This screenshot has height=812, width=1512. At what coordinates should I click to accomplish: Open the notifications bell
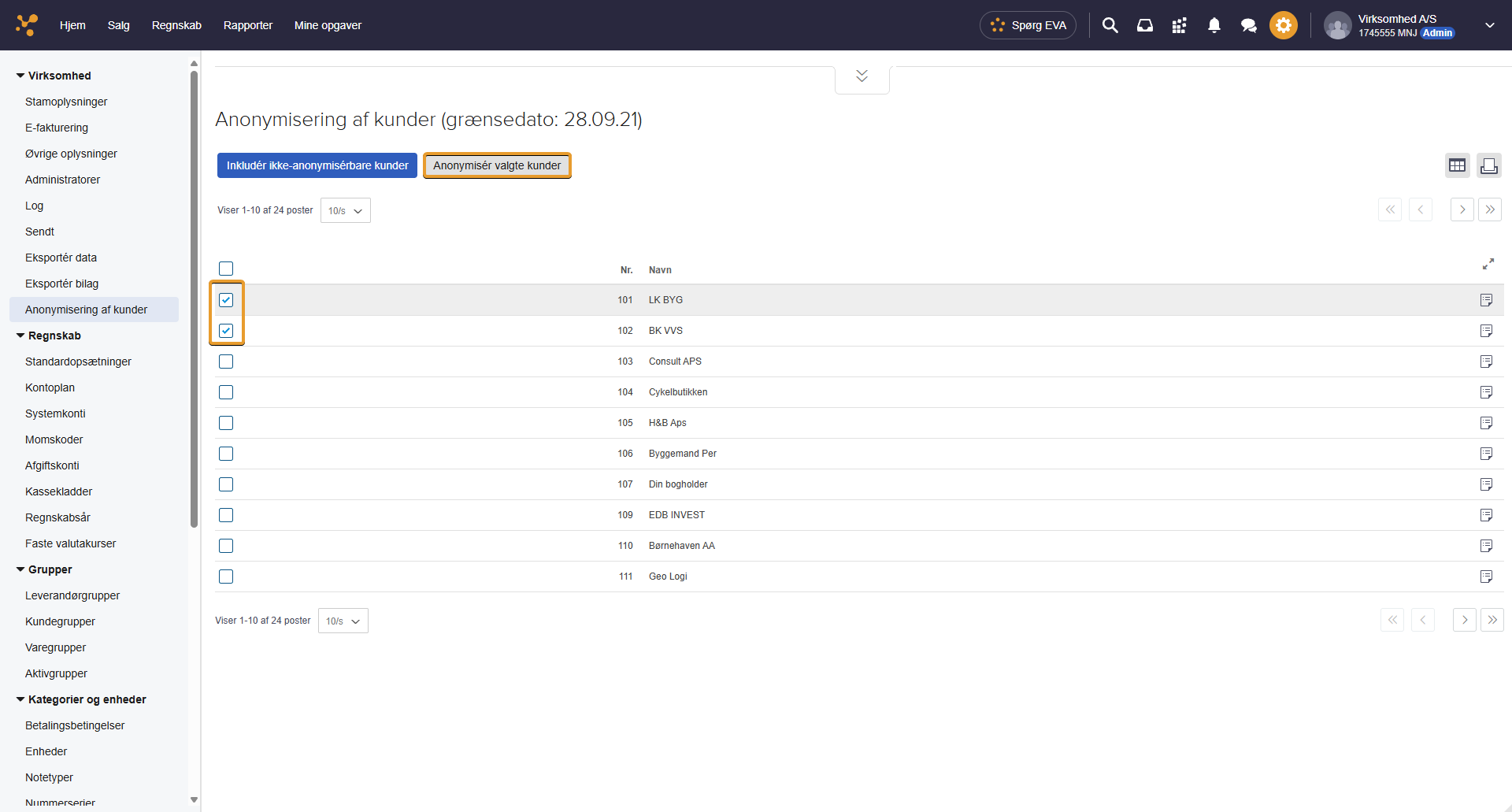click(1214, 25)
